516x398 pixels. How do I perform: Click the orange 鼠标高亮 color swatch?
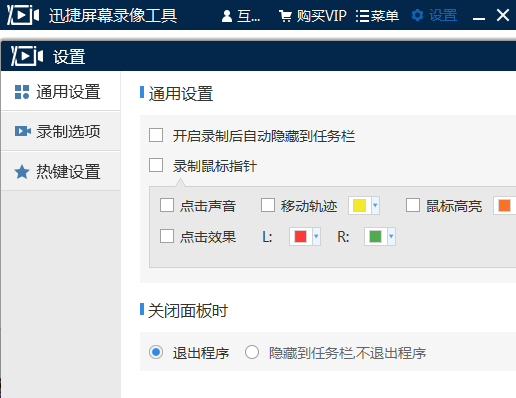click(x=504, y=205)
